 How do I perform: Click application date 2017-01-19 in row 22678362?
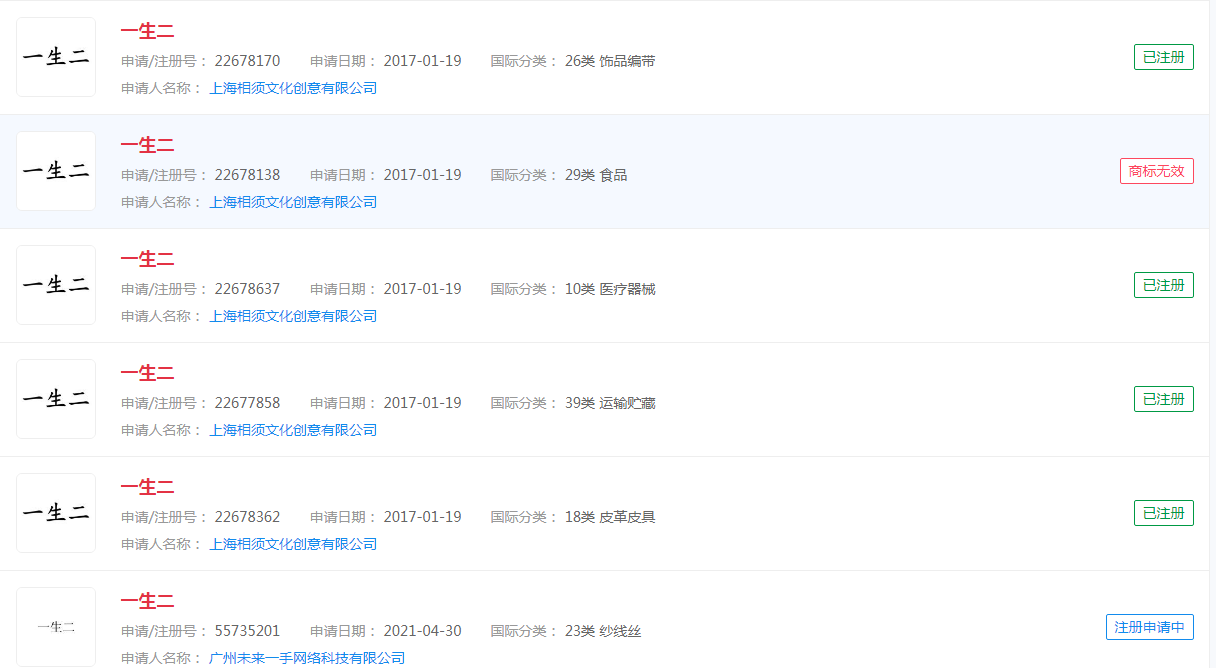(423, 517)
